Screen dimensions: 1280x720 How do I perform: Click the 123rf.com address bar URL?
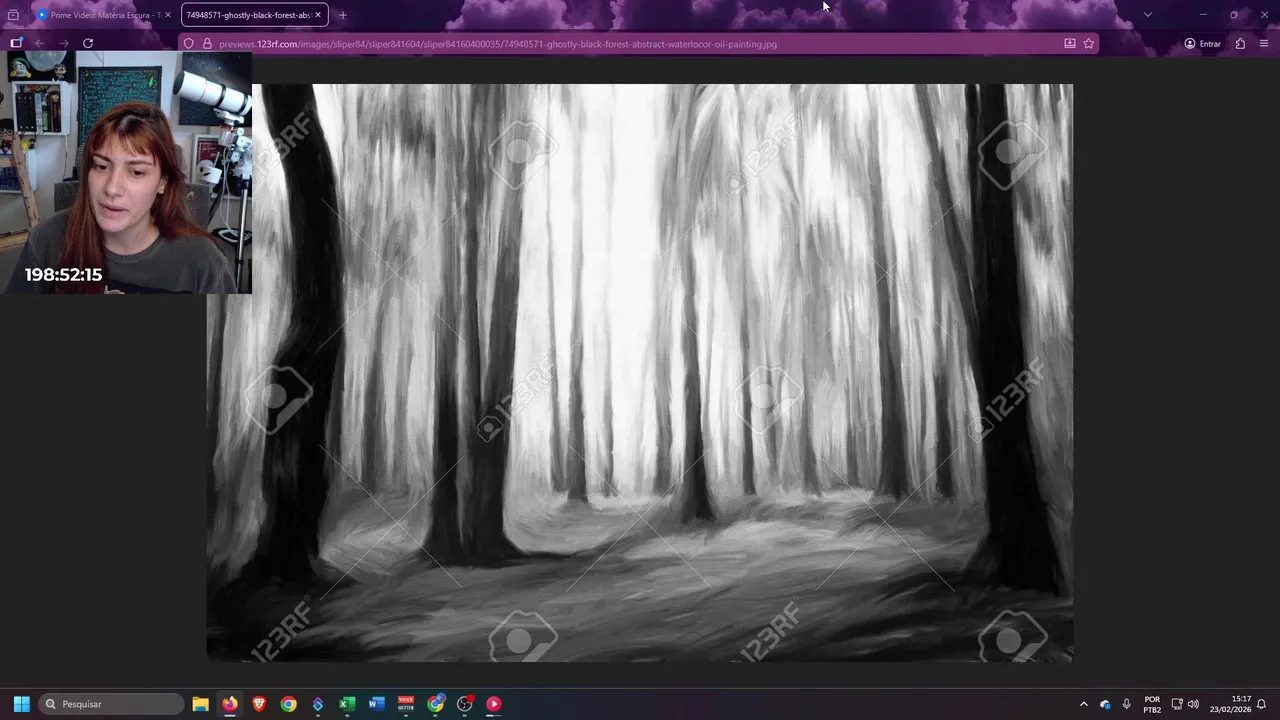[x=497, y=44]
